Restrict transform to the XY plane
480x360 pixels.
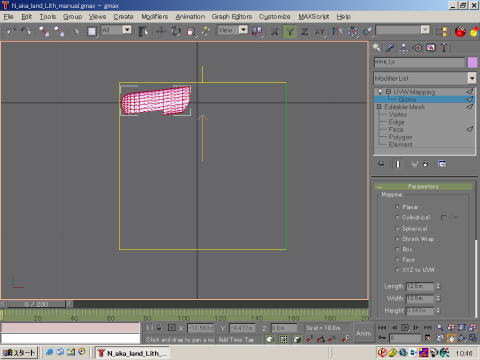[x=320, y=32]
